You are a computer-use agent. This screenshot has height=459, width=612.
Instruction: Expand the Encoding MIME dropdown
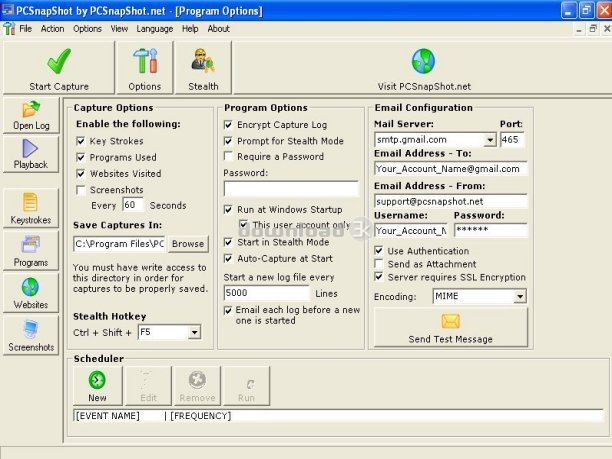point(519,296)
